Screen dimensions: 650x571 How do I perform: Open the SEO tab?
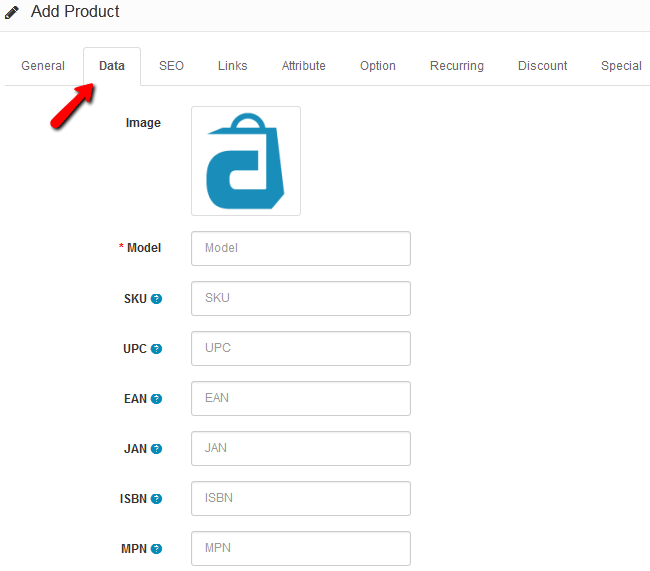(x=171, y=66)
